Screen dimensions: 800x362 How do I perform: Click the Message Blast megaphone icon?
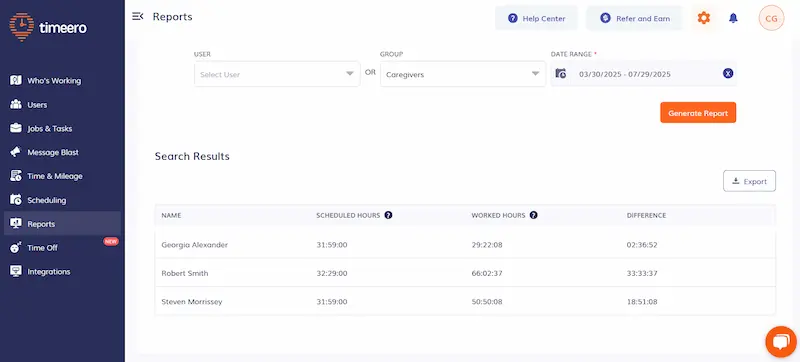[x=16, y=152]
